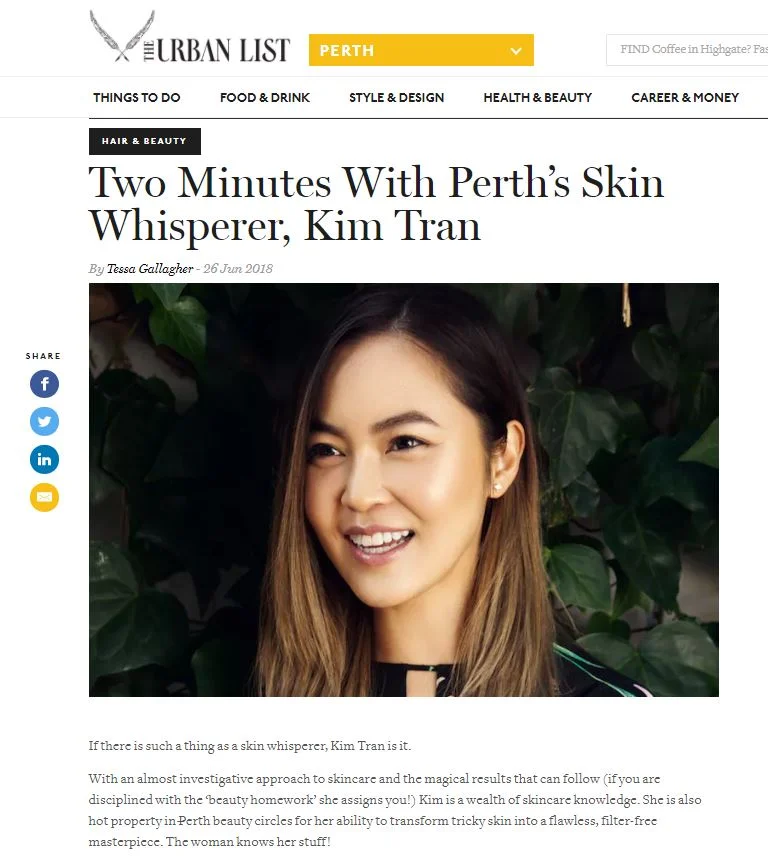Share article on Facebook
The image size is (768, 861).
(x=44, y=384)
